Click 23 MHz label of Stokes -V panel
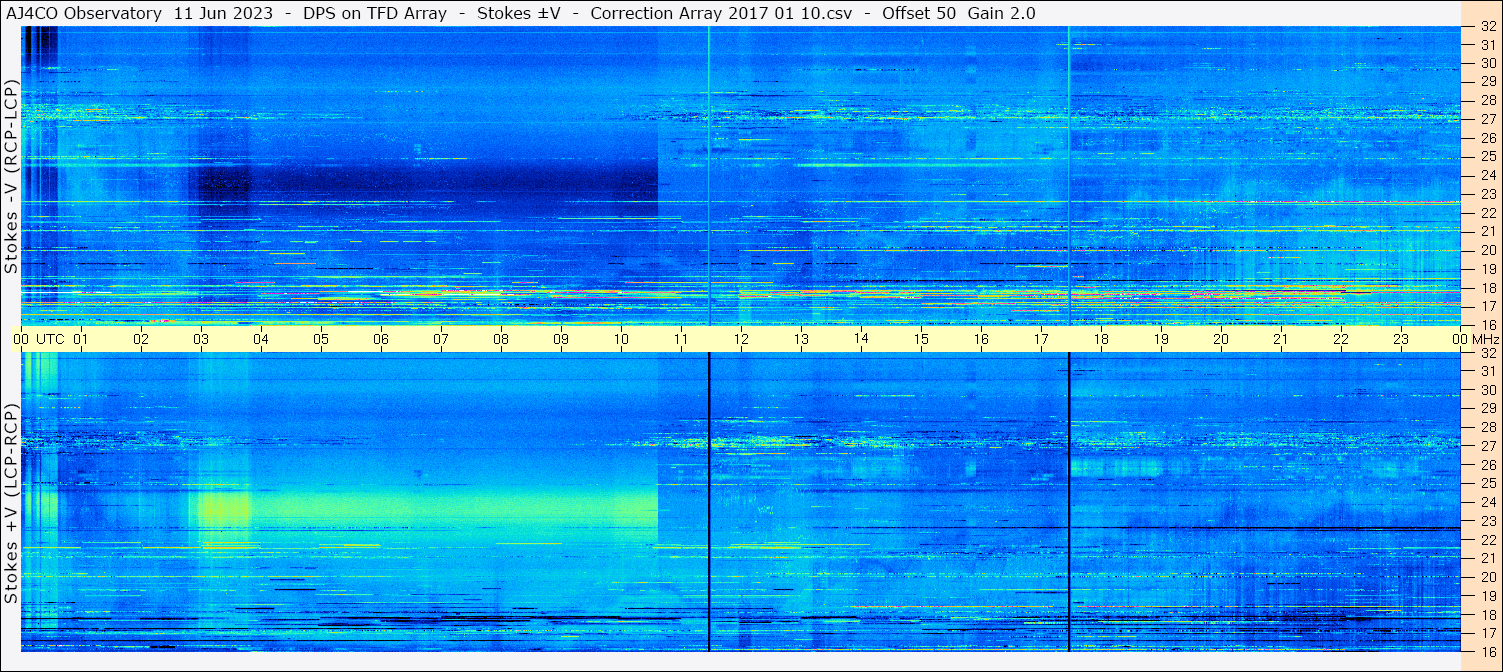This screenshot has height=672, width=1503. click(x=1488, y=194)
